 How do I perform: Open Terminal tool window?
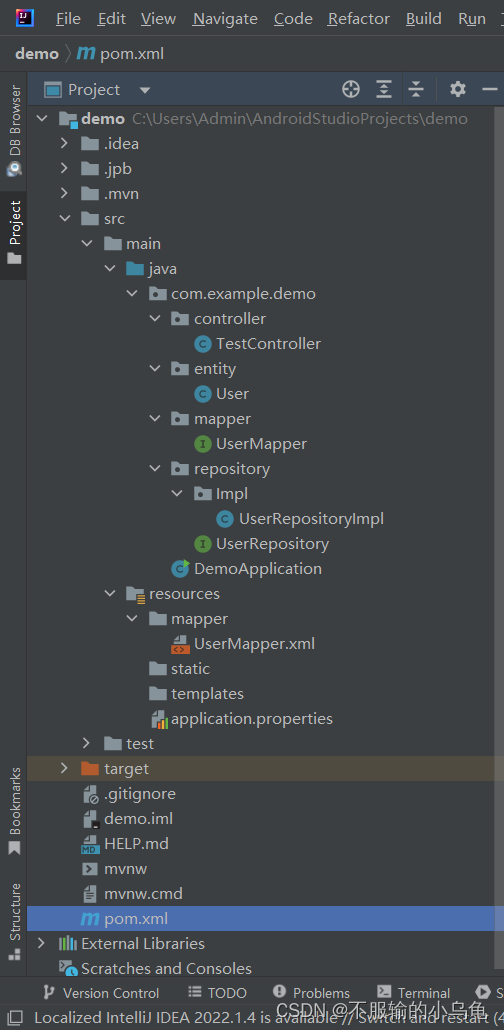point(414,993)
